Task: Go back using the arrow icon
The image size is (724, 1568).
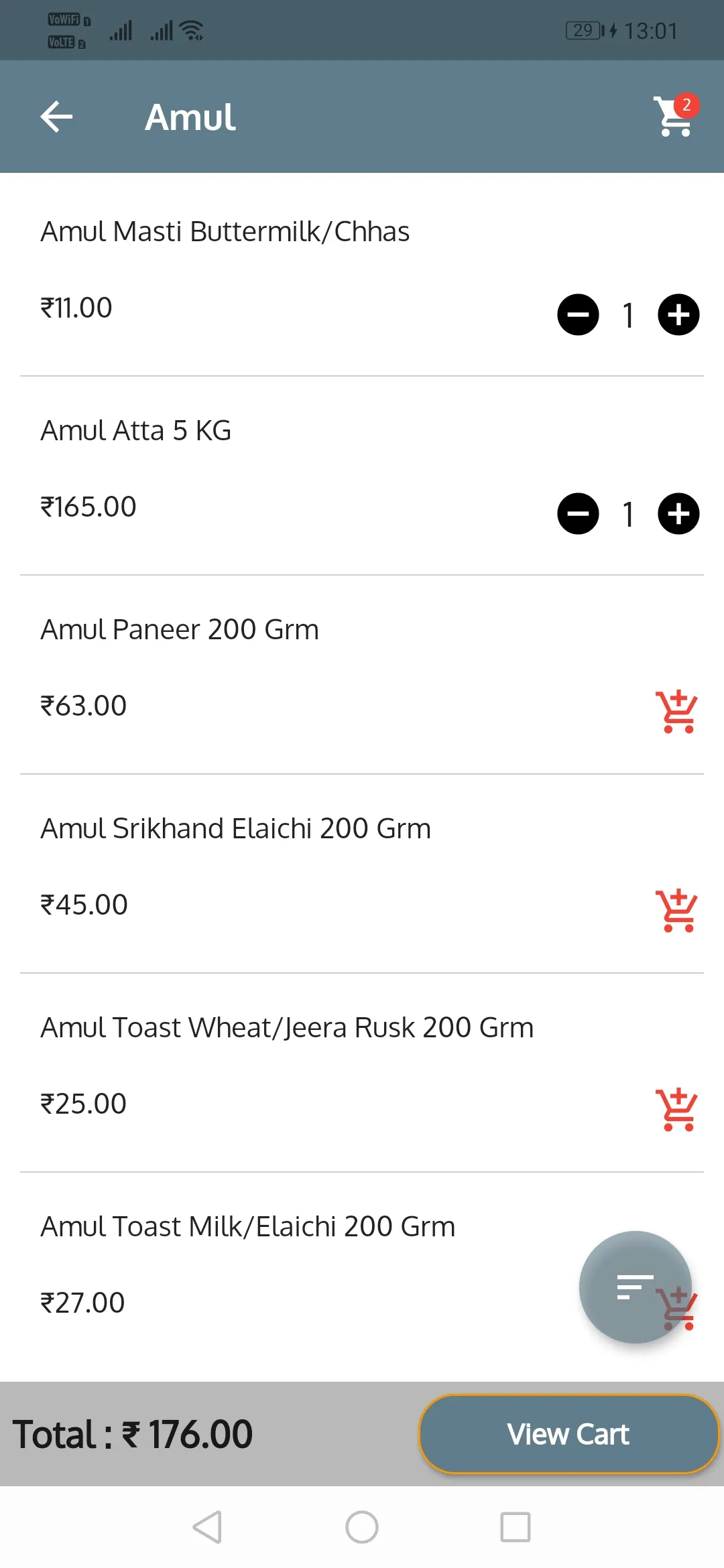Action: point(56,117)
